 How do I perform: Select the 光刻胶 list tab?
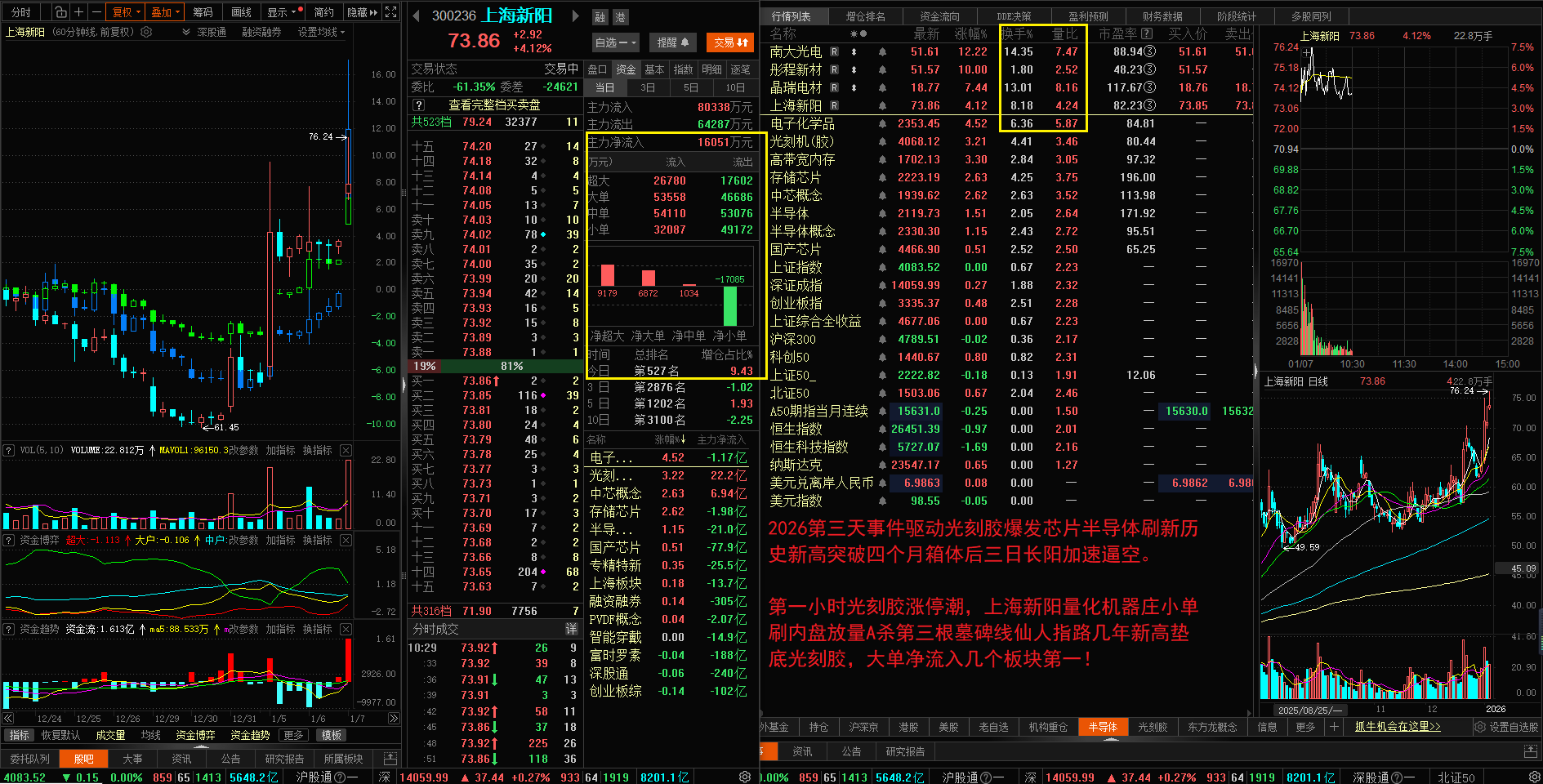[1153, 726]
